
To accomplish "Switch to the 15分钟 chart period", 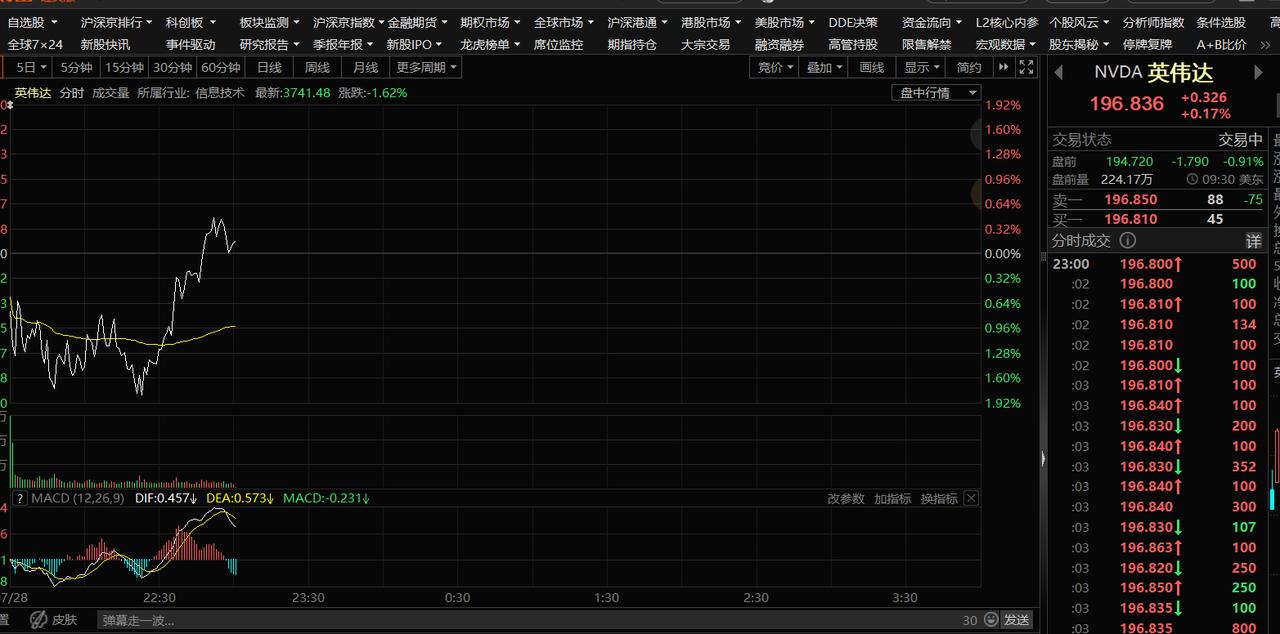I will tap(125, 67).
